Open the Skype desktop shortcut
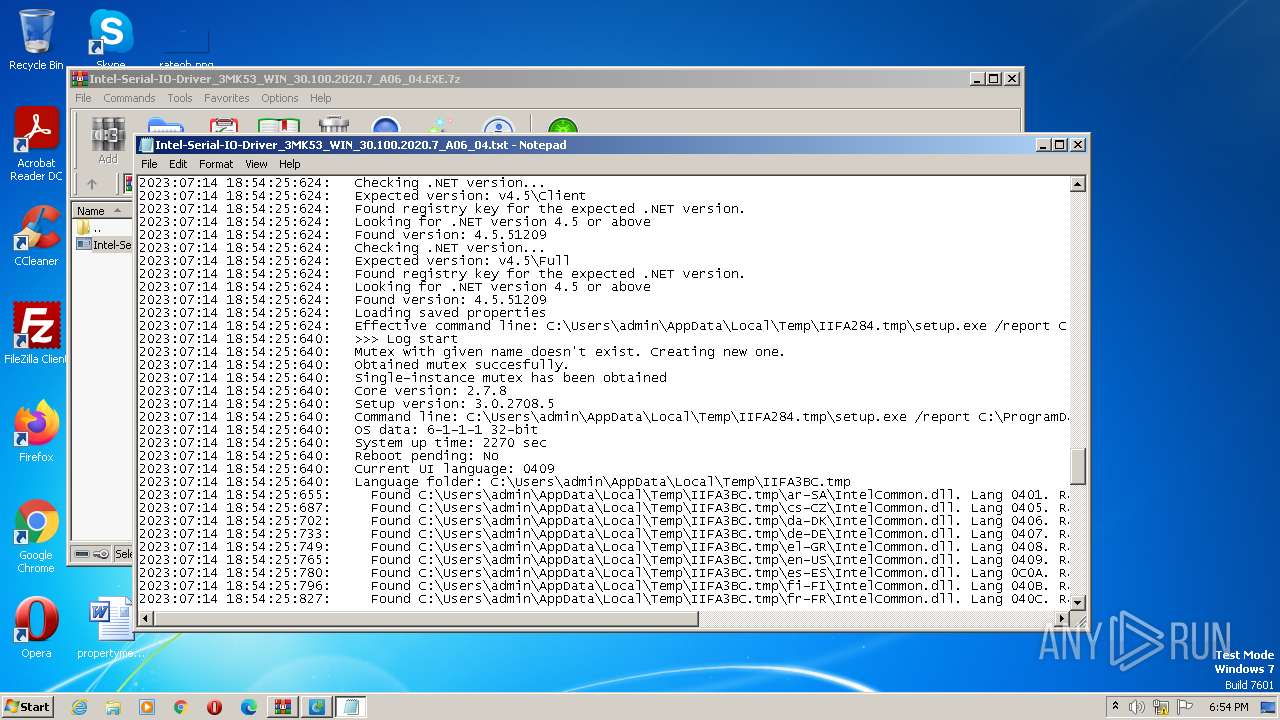1280x720 pixels. [110, 38]
